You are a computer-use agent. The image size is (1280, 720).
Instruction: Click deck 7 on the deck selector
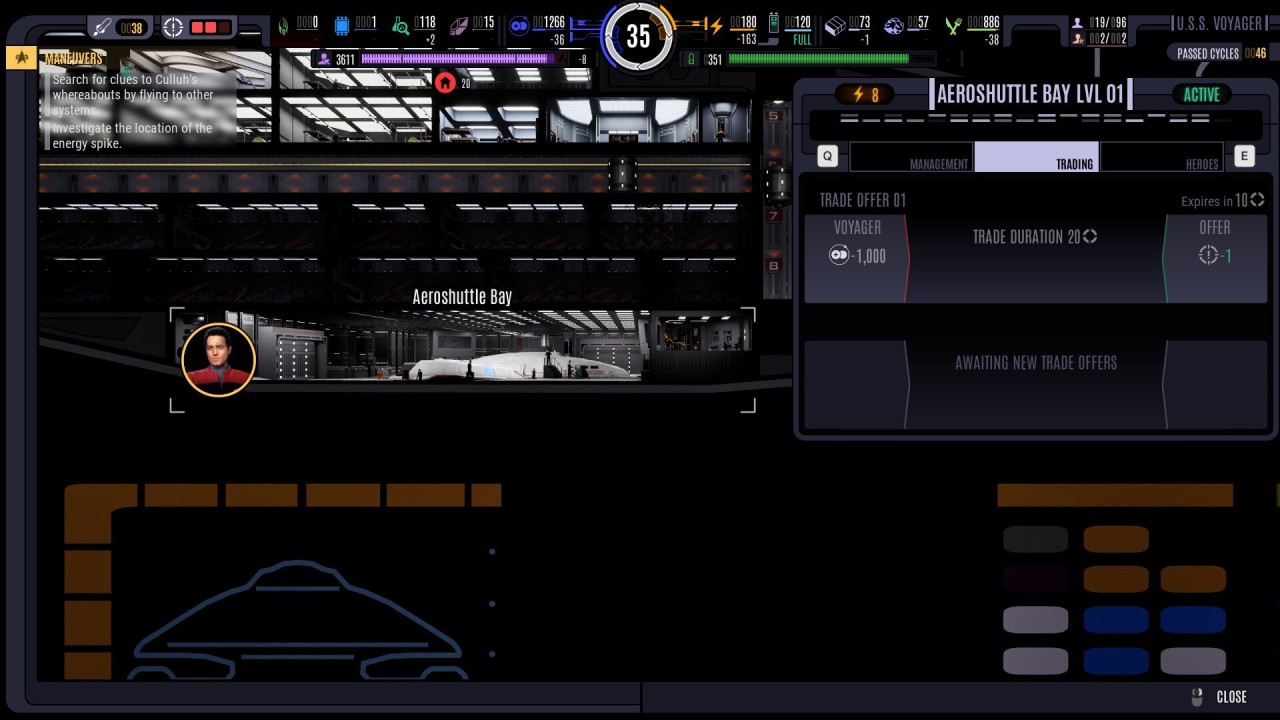(773, 215)
